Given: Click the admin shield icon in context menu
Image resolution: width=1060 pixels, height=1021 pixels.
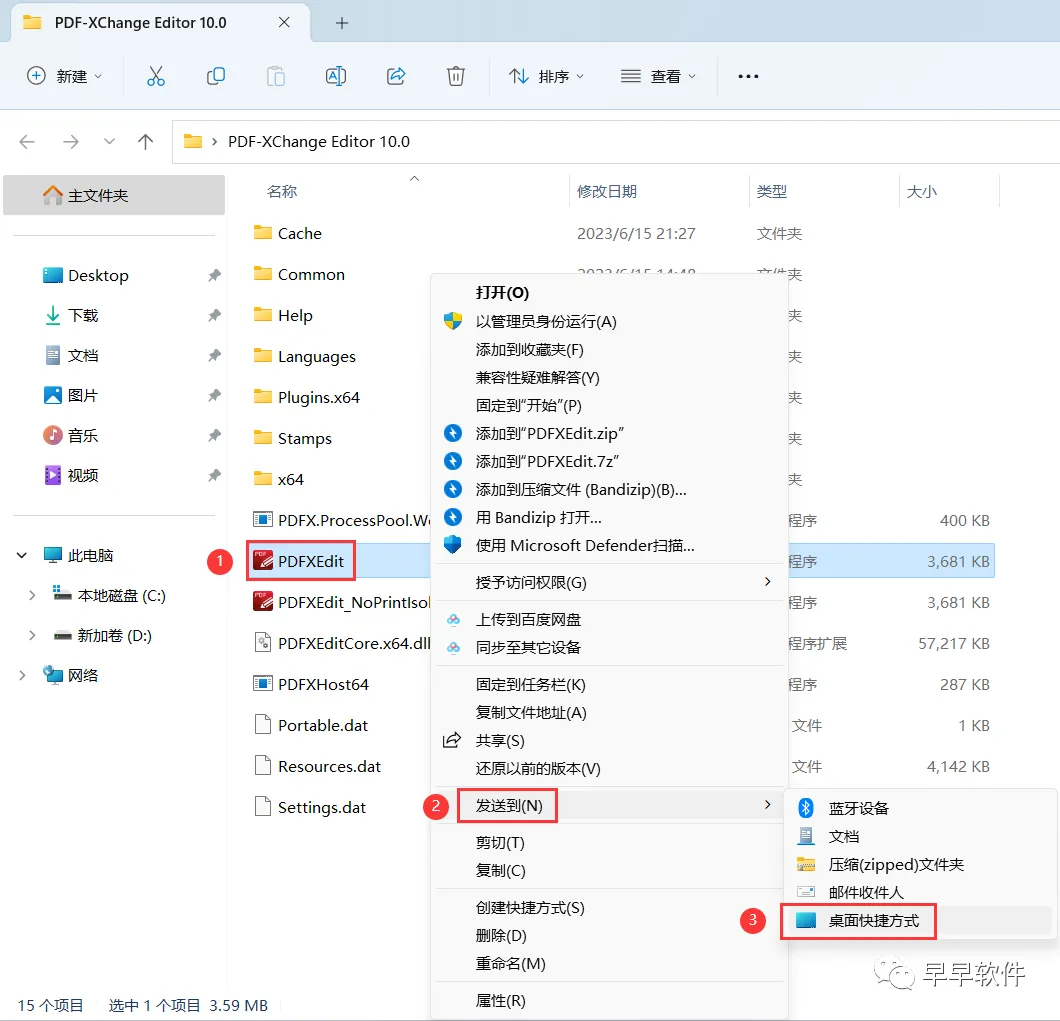Looking at the screenshot, I should coord(453,320).
